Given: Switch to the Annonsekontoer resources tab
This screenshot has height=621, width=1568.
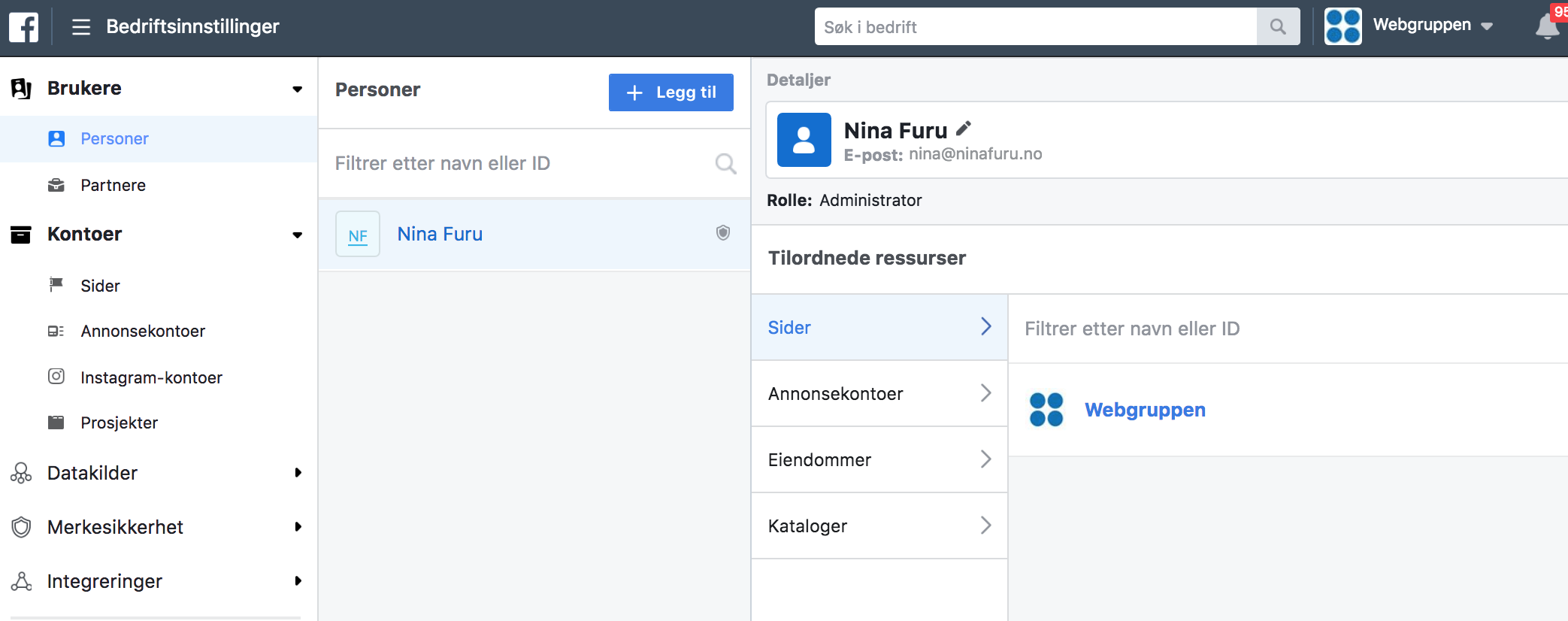Looking at the screenshot, I should tap(879, 393).
